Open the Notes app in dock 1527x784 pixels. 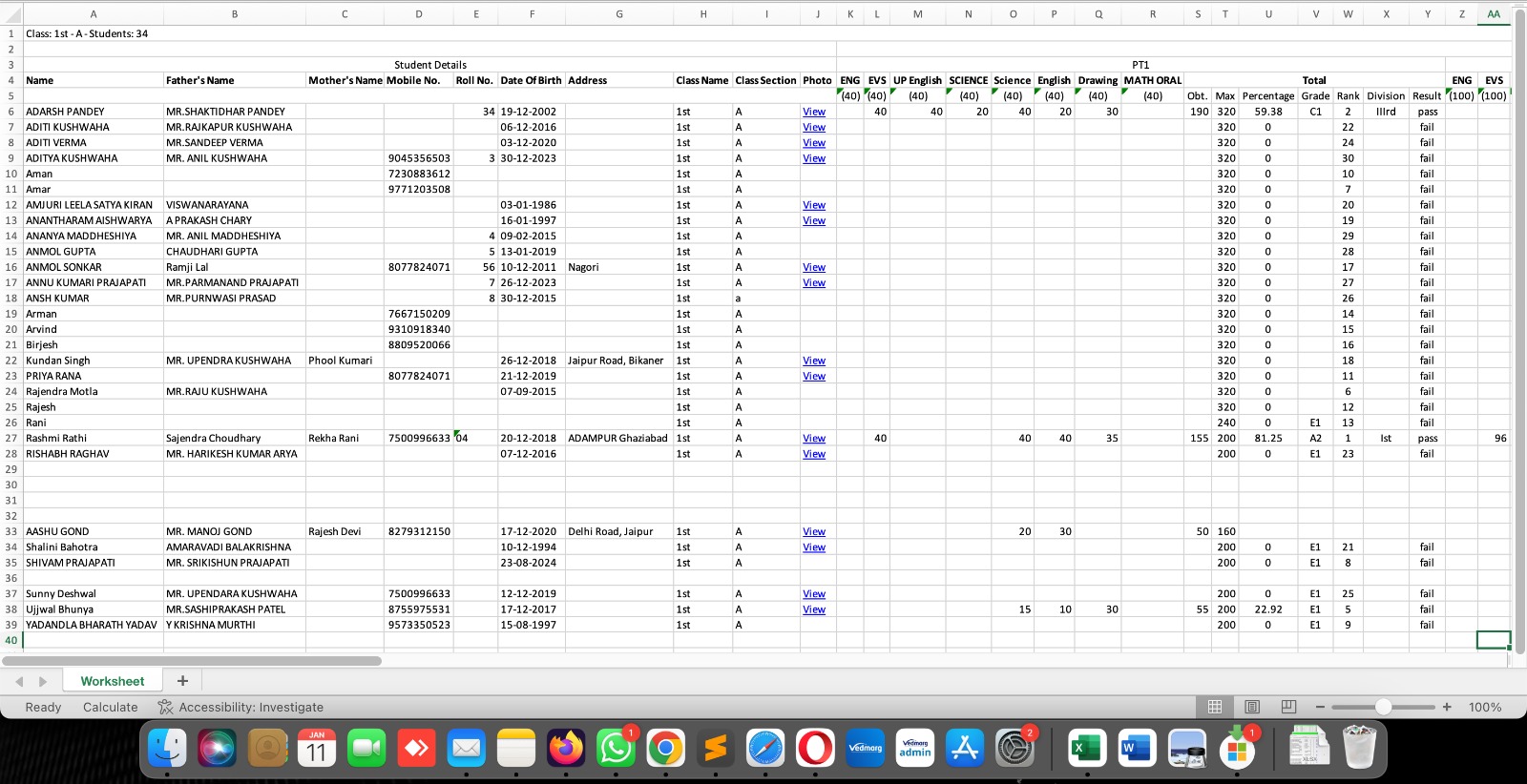(516, 749)
